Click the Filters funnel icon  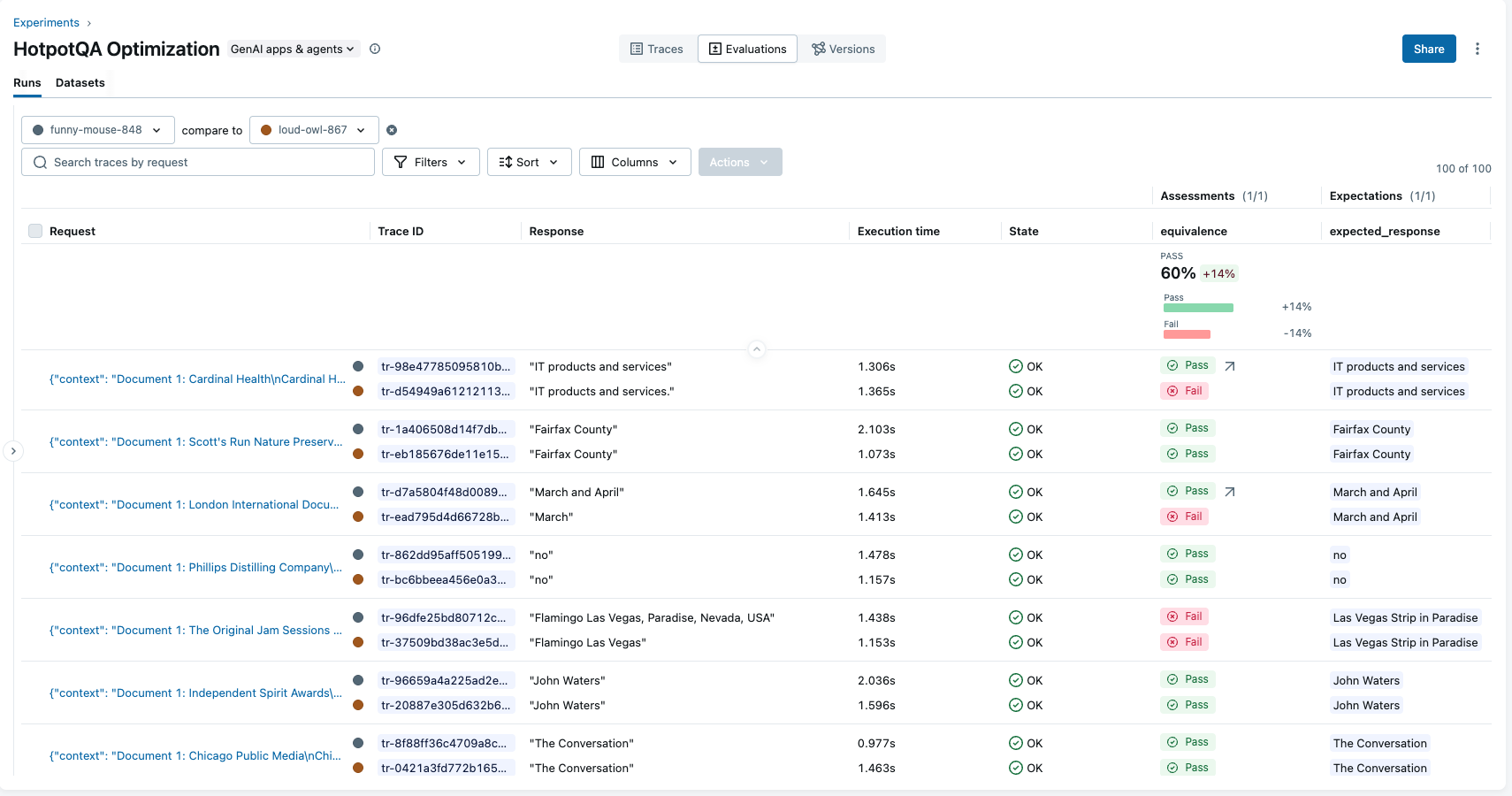pyautogui.click(x=404, y=162)
